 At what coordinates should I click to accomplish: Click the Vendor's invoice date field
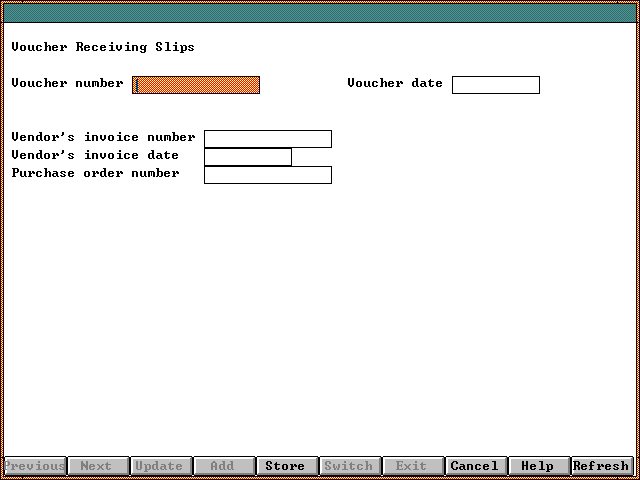(x=247, y=157)
